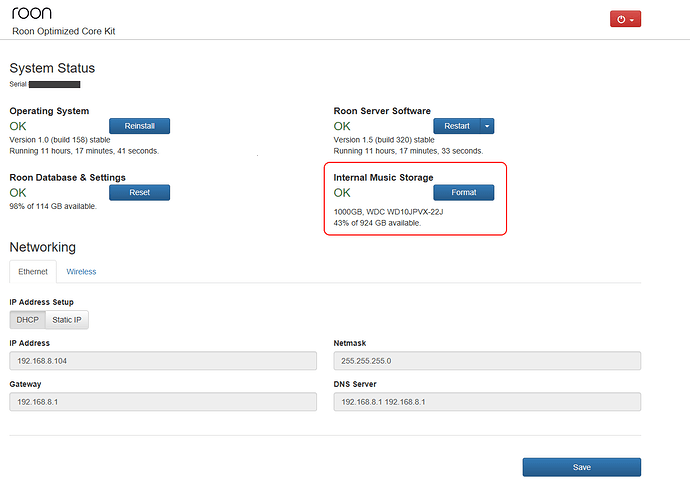690x496 pixels.
Task: Click the Operating System OK status
Action: (x=18, y=126)
